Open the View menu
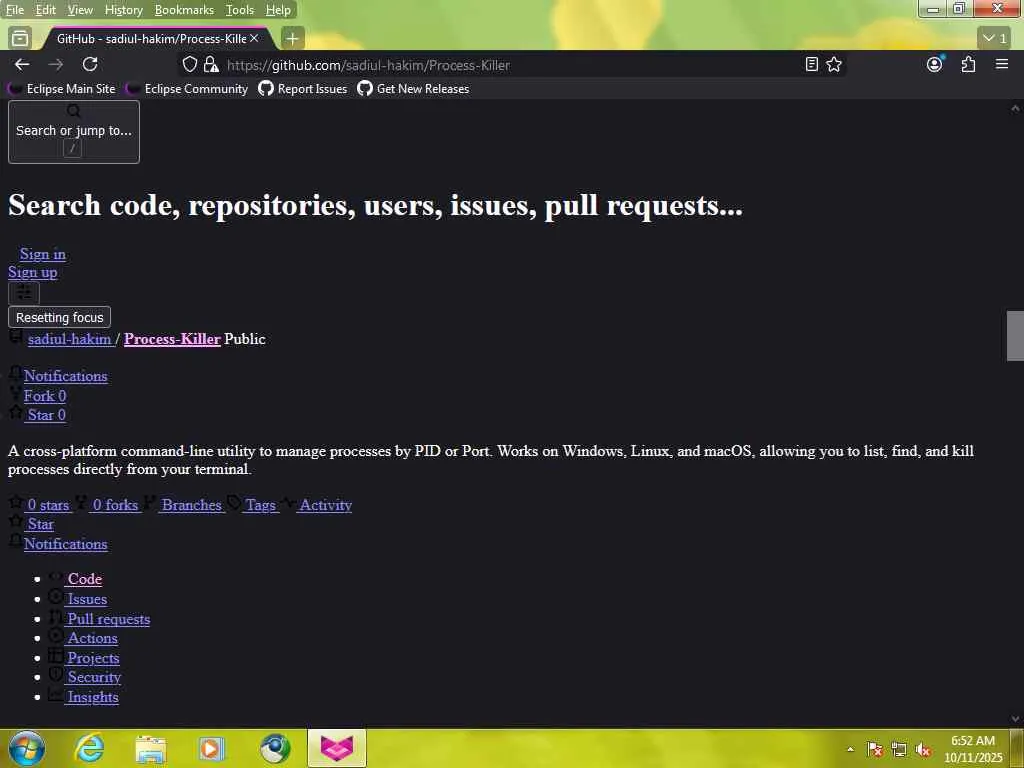1024x768 pixels. click(x=80, y=10)
